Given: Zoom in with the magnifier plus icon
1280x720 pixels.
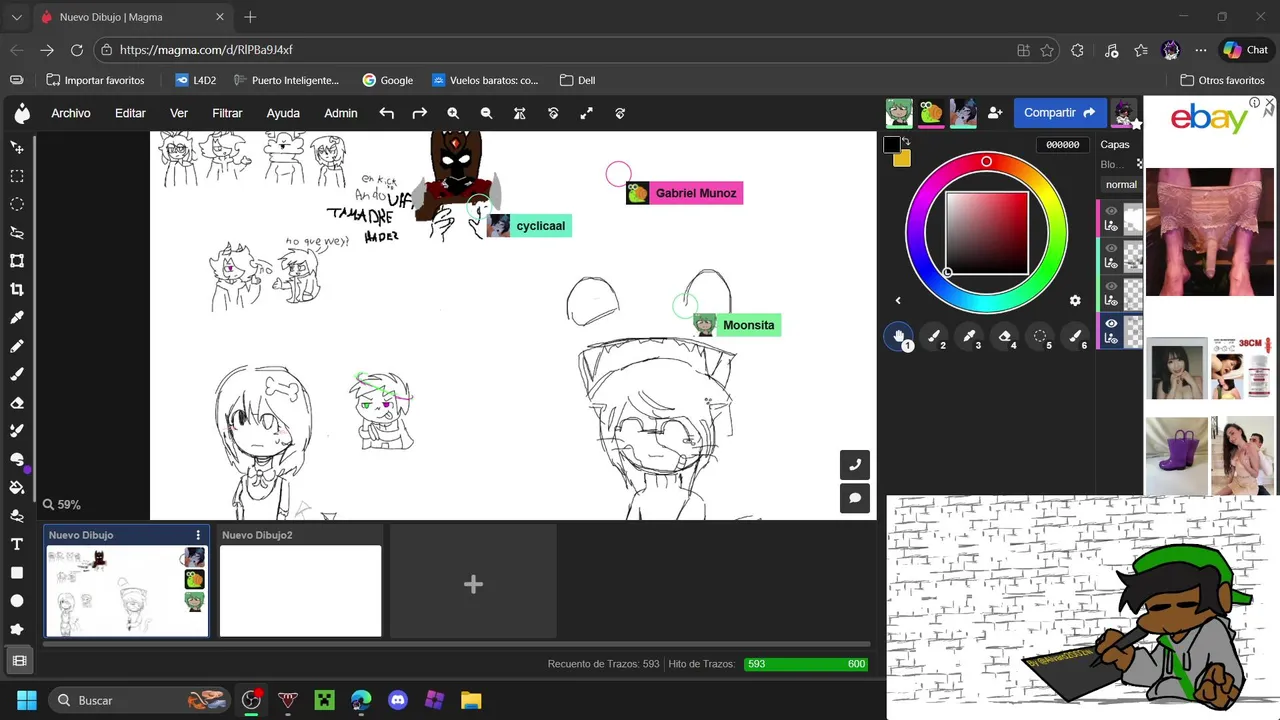Looking at the screenshot, I should point(453,113).
